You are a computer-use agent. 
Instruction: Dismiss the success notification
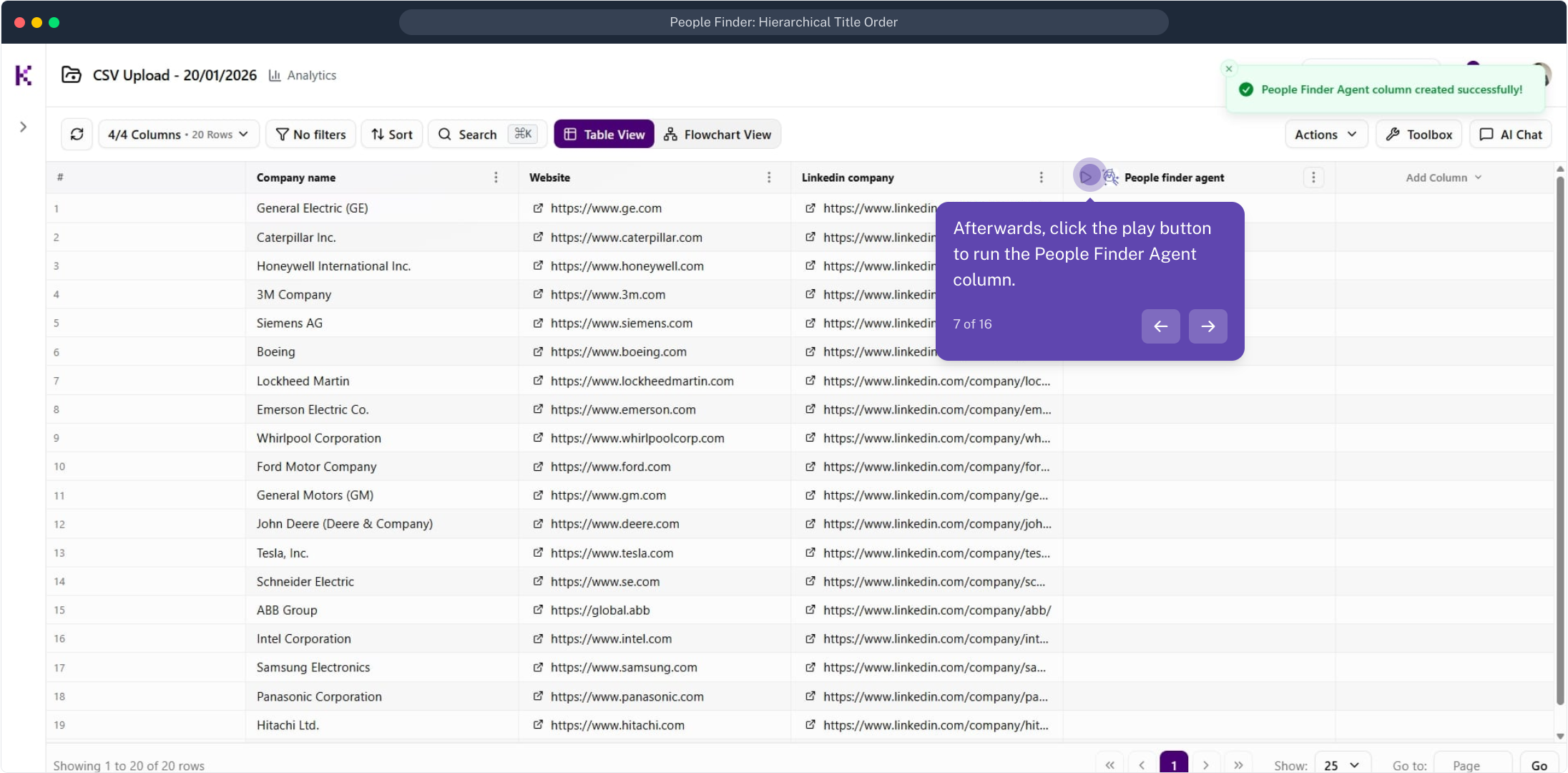click(x=1229, y=69)
